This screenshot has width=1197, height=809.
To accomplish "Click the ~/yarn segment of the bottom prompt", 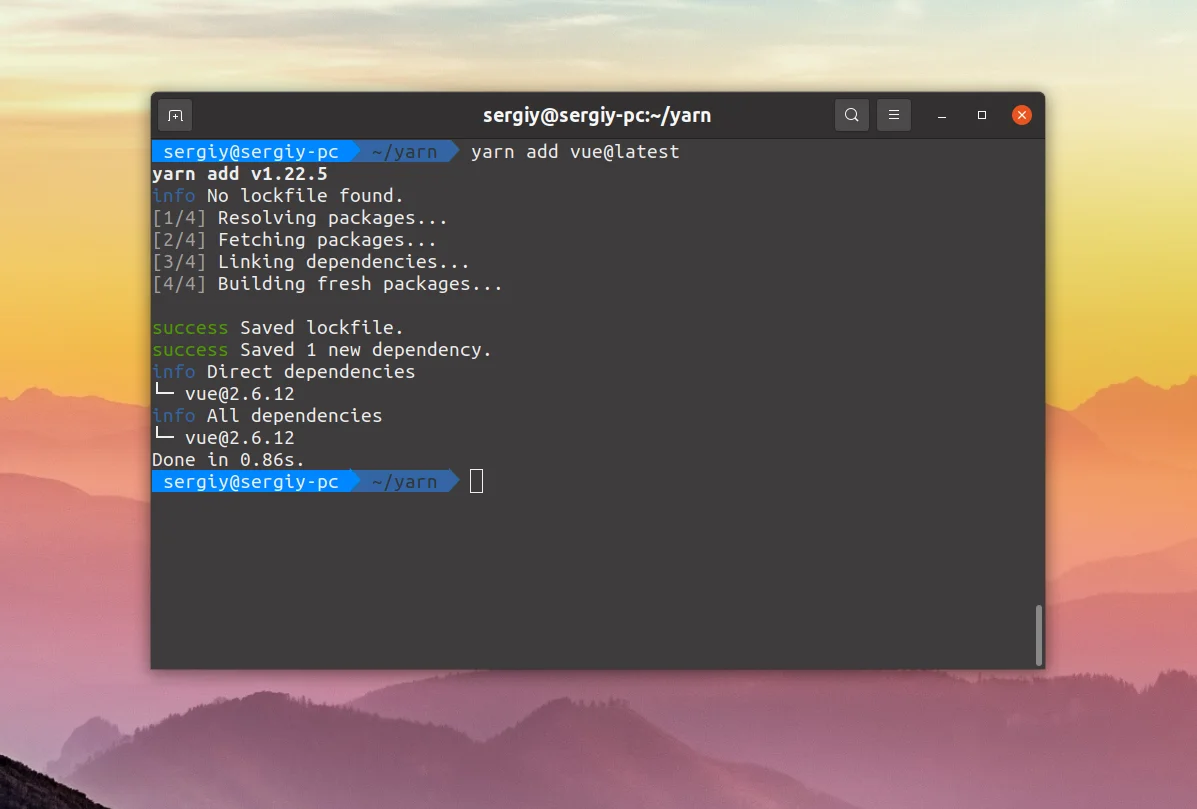I will pyautogui.click(x=405, y=482).
